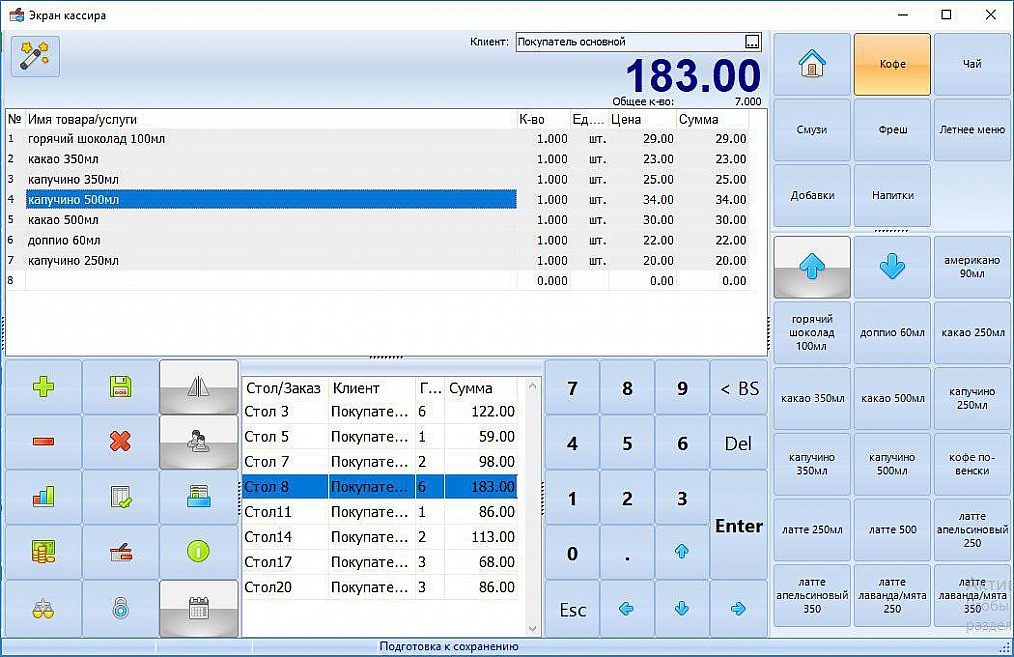Open client selector ellipsis button
Screen dimensions: 1014x657
tap(752, 42)
